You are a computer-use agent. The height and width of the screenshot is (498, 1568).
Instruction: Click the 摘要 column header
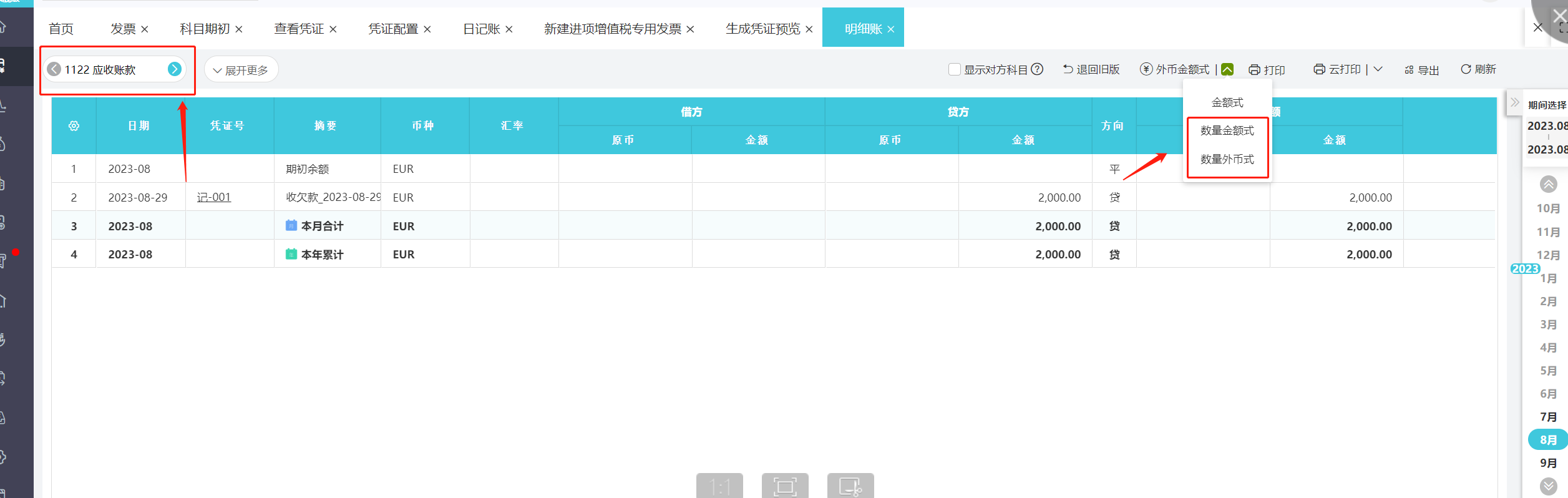[327, 126]
